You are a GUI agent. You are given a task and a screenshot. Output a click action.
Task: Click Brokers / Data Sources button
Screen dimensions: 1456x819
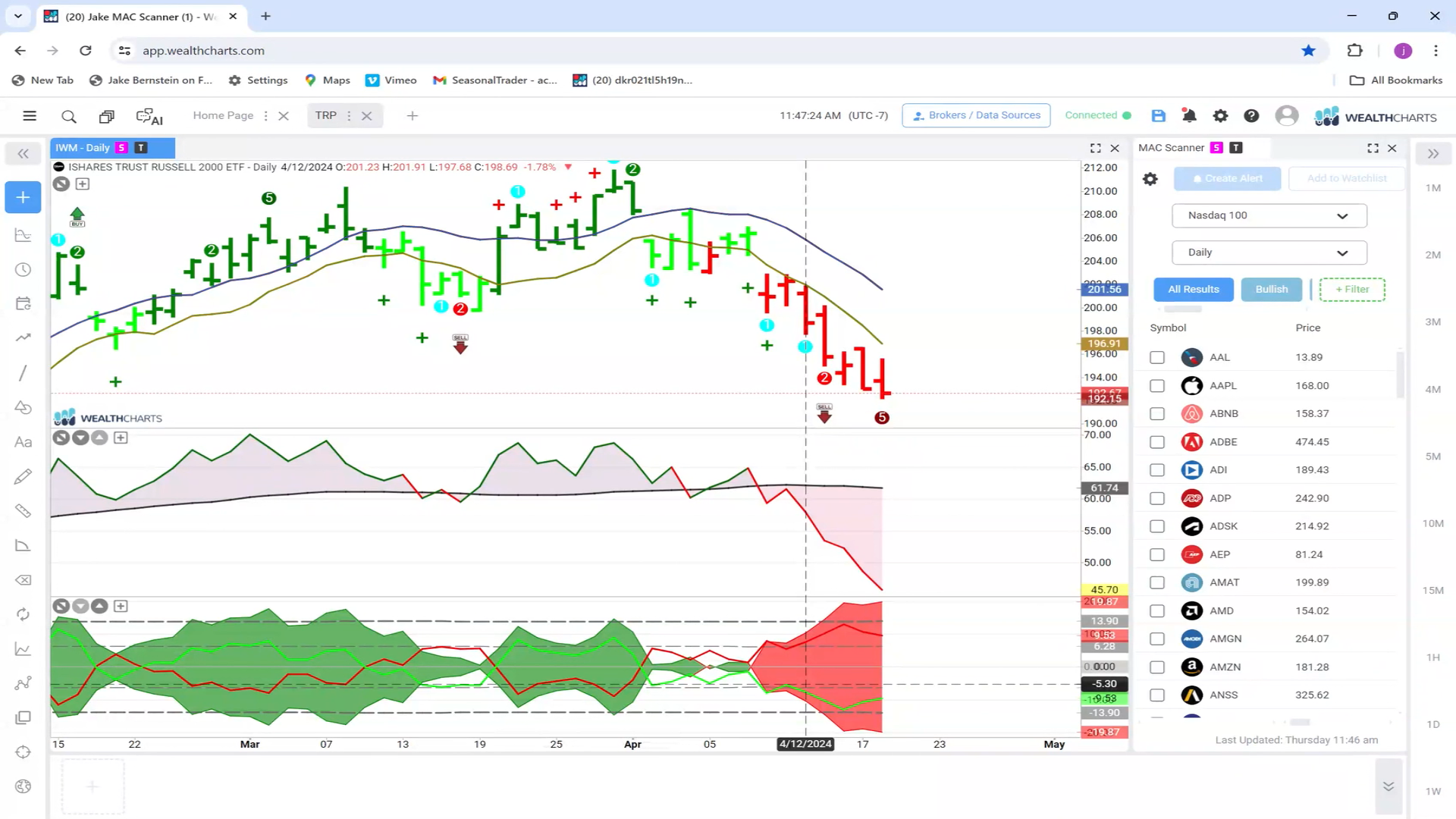[x=976, y=115]
